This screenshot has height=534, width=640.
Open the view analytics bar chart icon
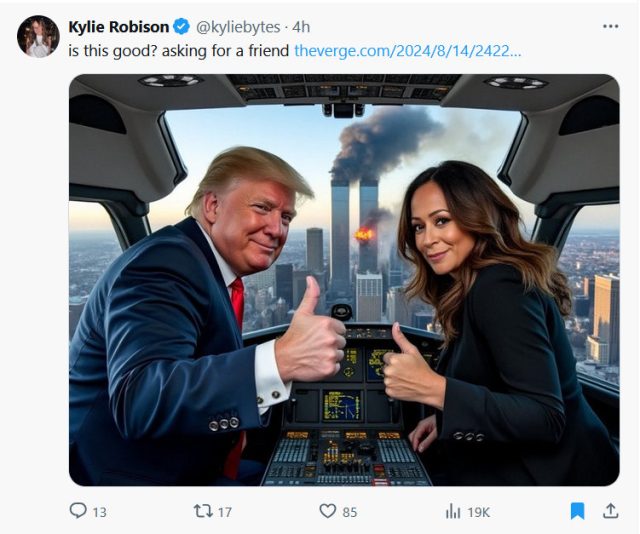453,511
